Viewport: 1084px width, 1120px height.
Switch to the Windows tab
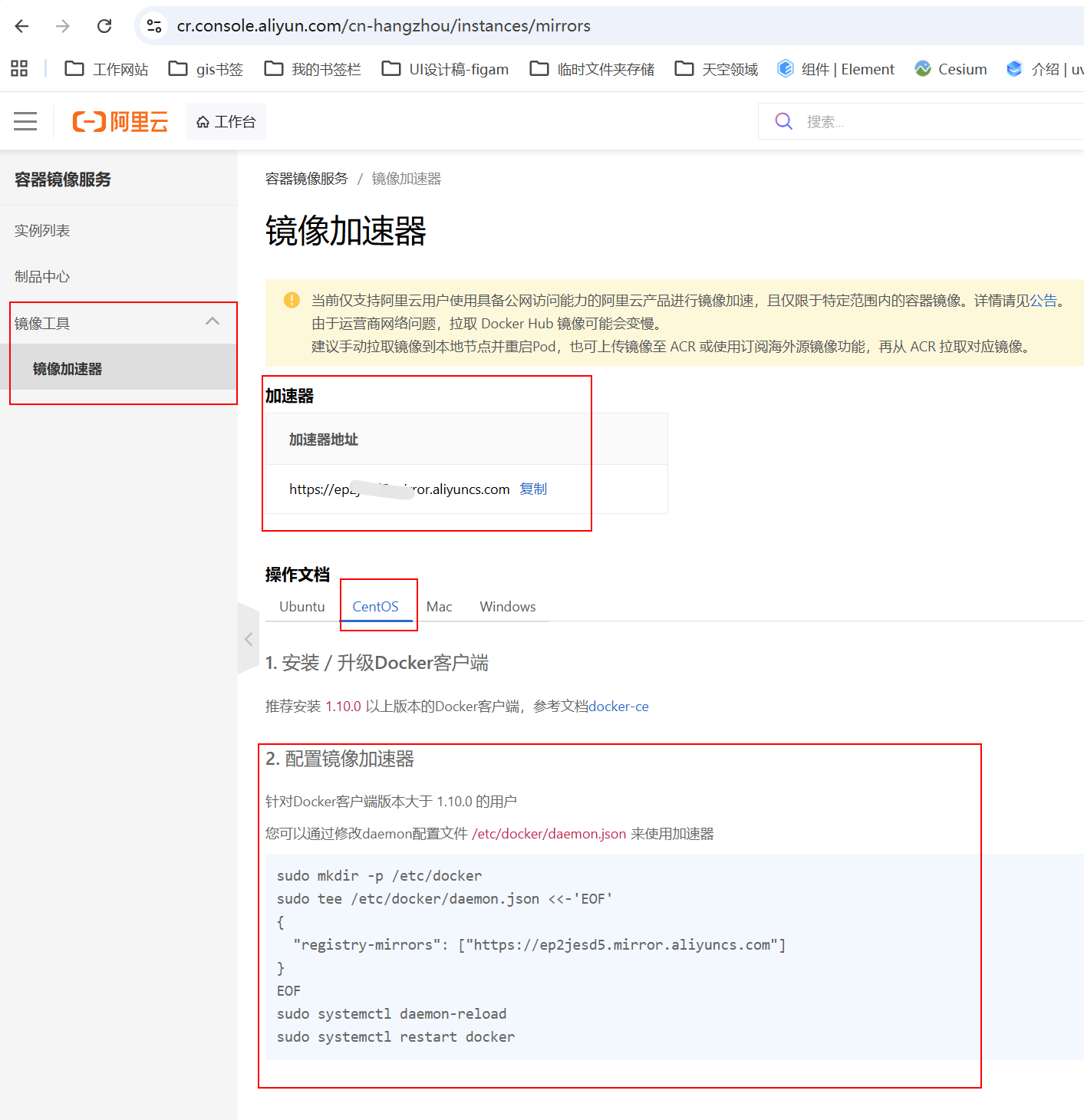(508, 606)
